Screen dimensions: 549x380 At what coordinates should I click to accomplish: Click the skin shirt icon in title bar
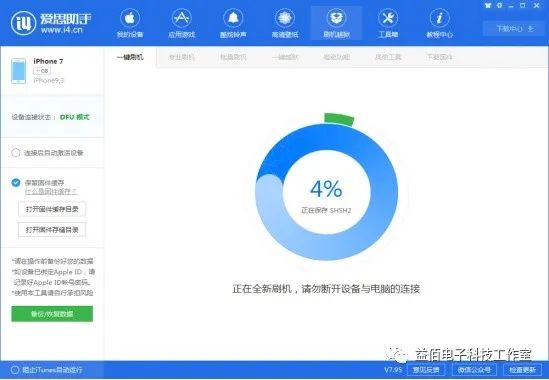(488, 5)
